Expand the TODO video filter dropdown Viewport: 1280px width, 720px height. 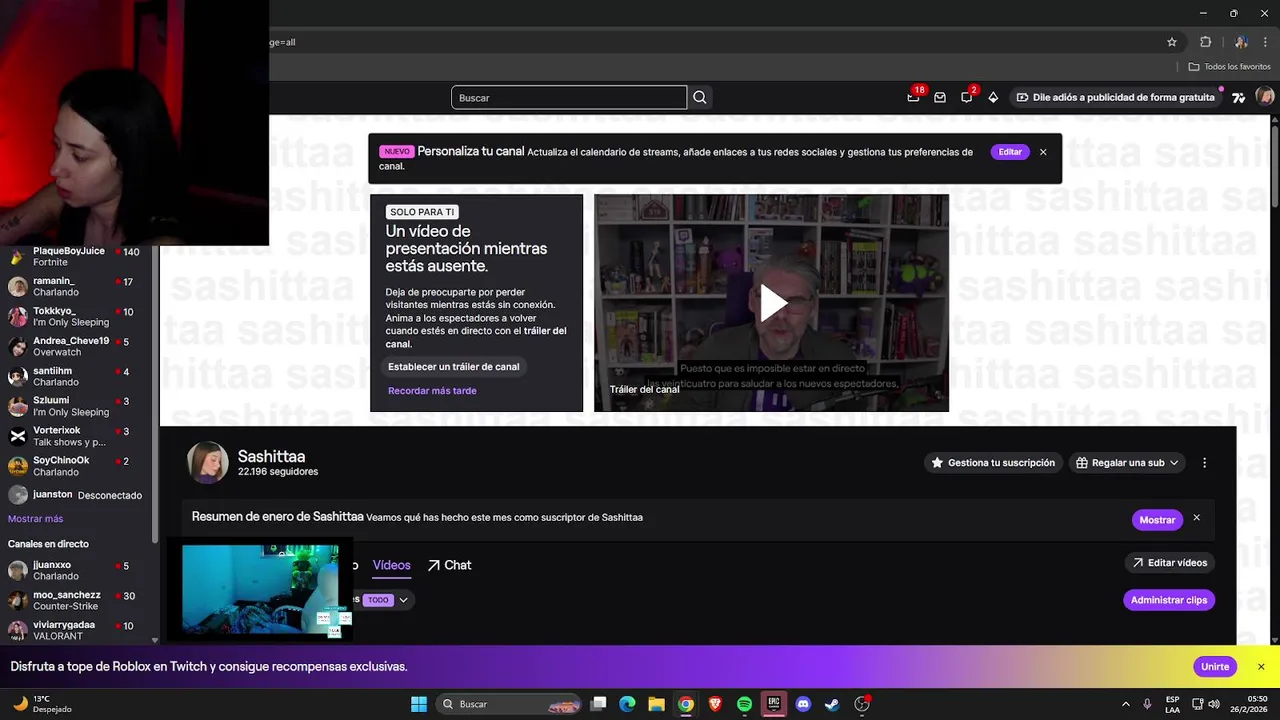point(386,600)
